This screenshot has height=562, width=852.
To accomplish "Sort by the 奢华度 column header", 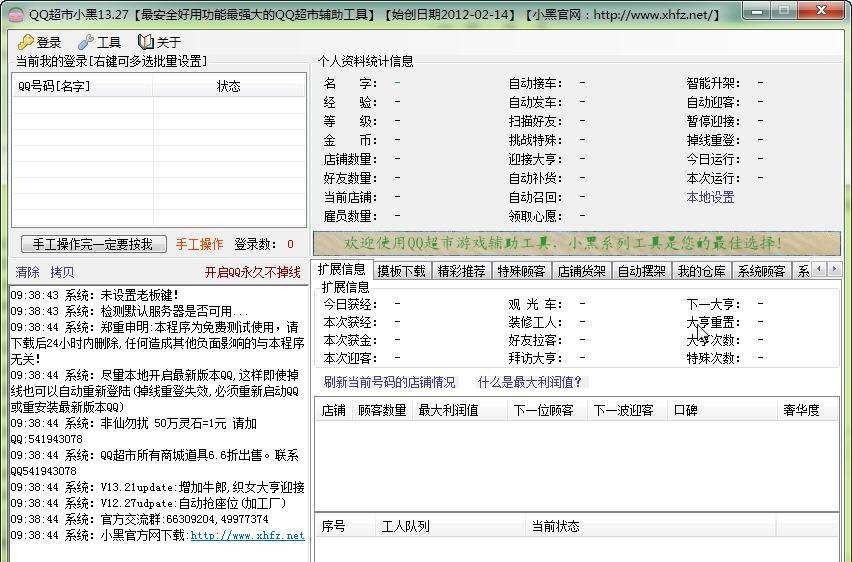I will (807, 410).
